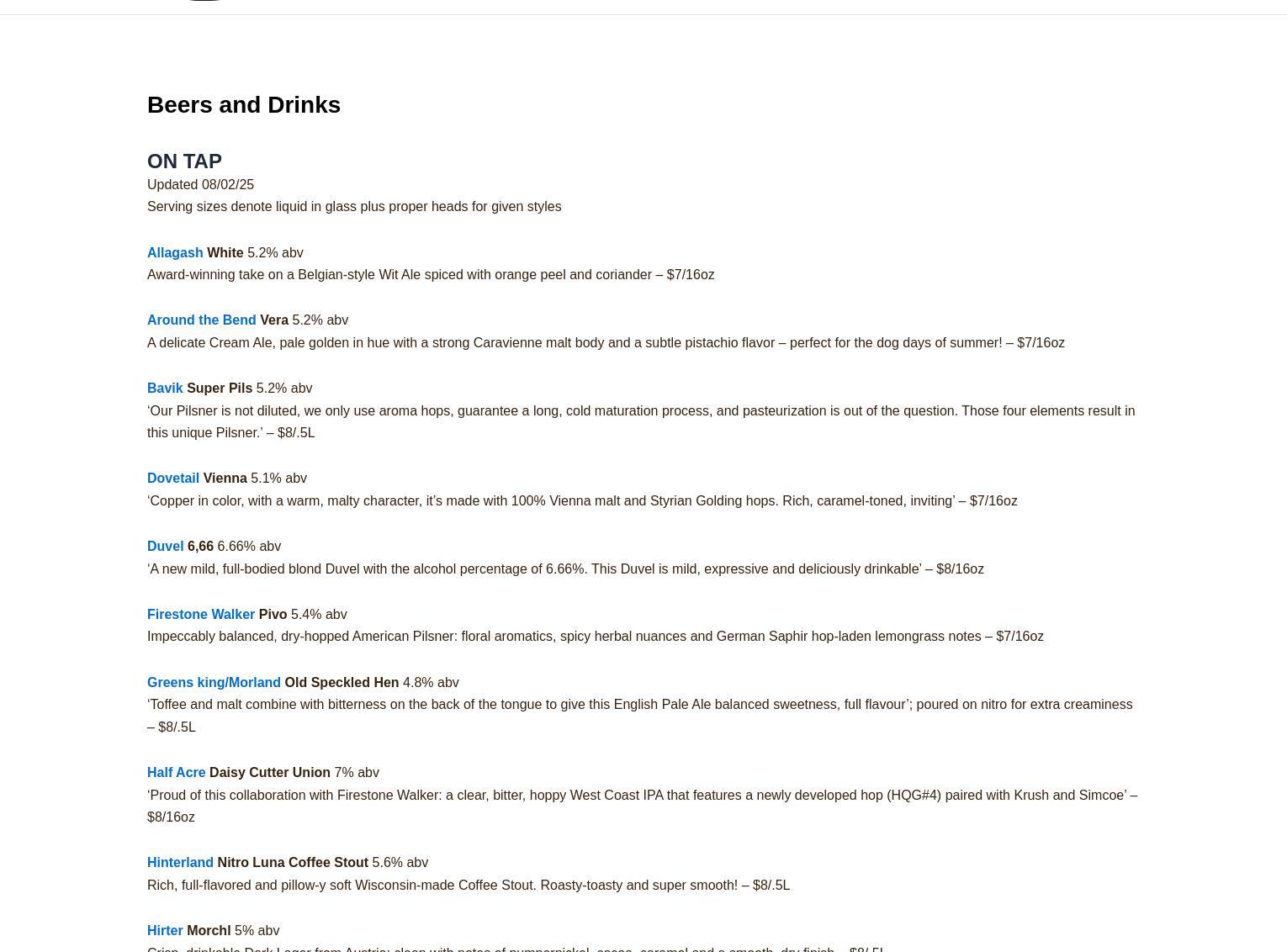This screenshot has width=1287, height=952.
Task: Visit the Bavik brewery link
Action: pos(165,388)
